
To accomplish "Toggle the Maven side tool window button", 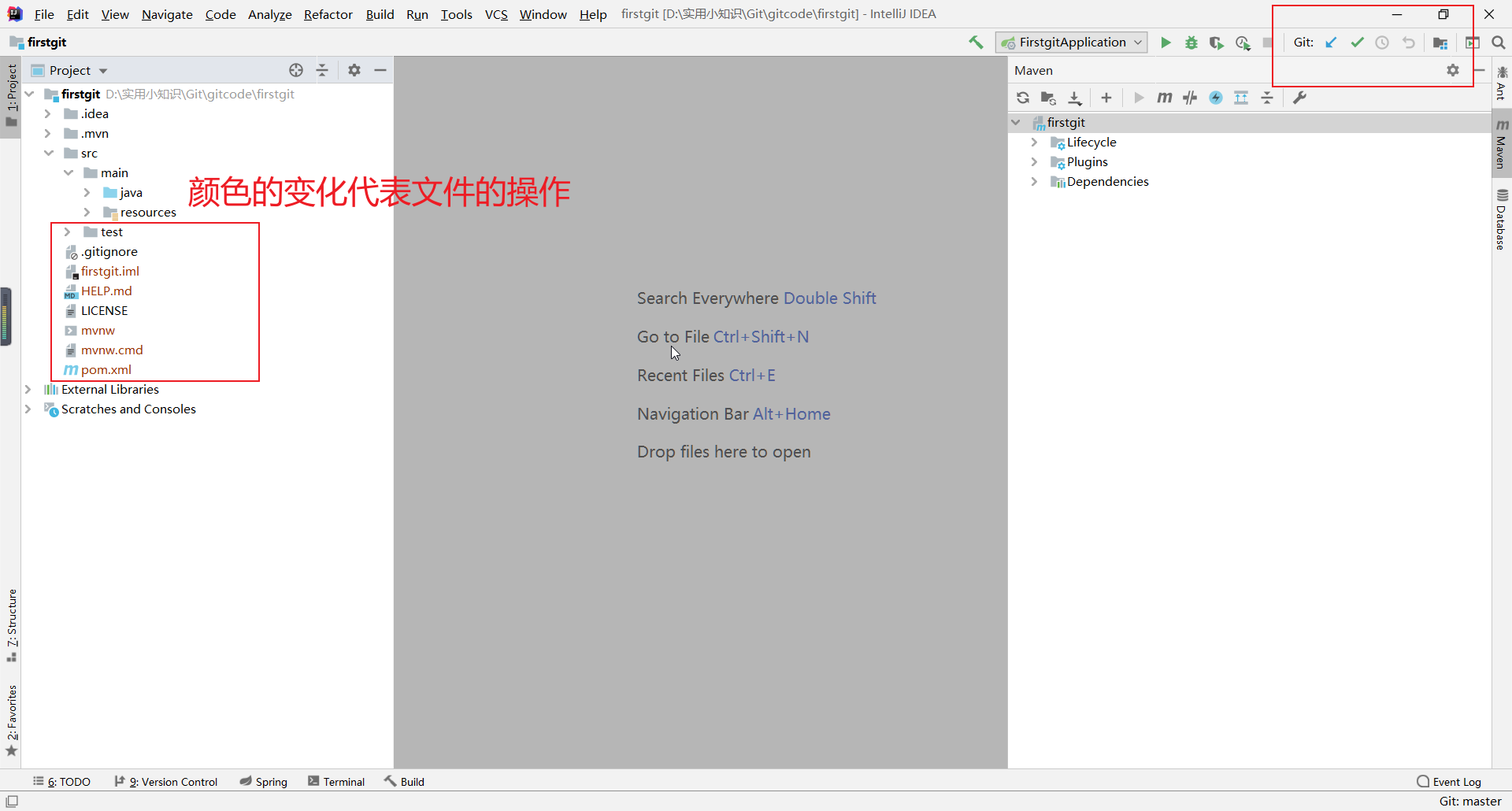I will (1502, 145).
